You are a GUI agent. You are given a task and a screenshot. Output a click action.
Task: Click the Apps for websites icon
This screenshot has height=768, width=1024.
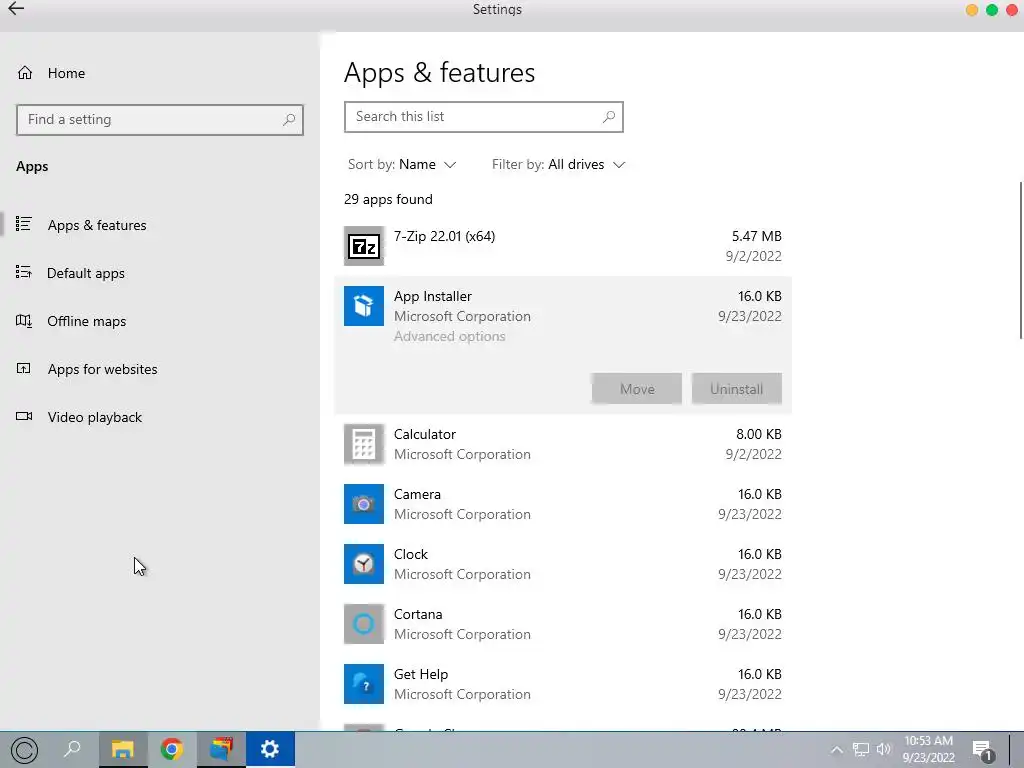pos(24,368)
